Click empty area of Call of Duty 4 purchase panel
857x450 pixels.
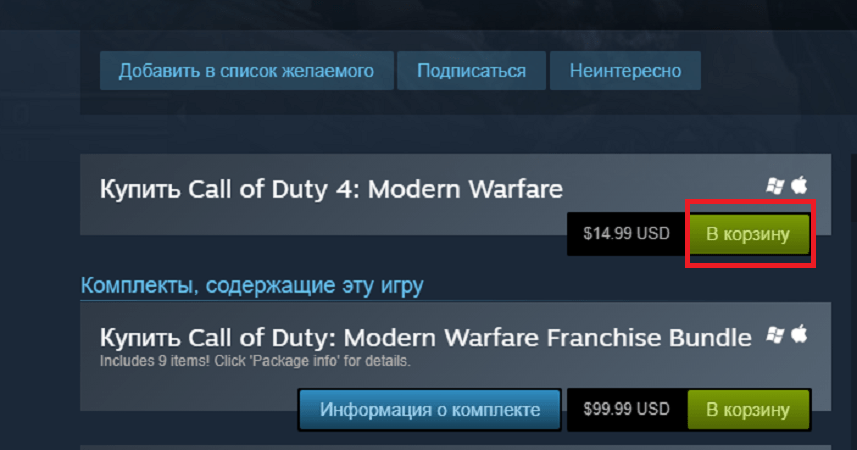[x=328, y=221]
